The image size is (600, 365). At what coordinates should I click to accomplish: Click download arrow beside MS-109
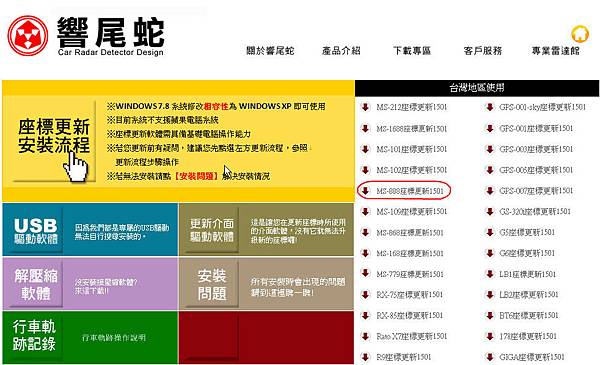pyautogui.click(x=365, y=211)
